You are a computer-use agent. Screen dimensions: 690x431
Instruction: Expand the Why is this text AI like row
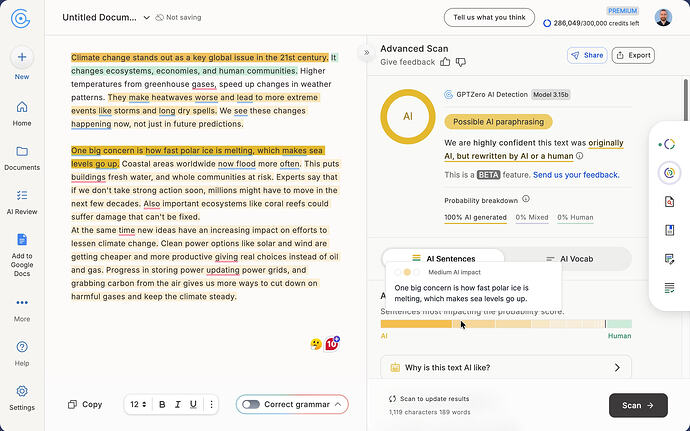click(506, 367)
